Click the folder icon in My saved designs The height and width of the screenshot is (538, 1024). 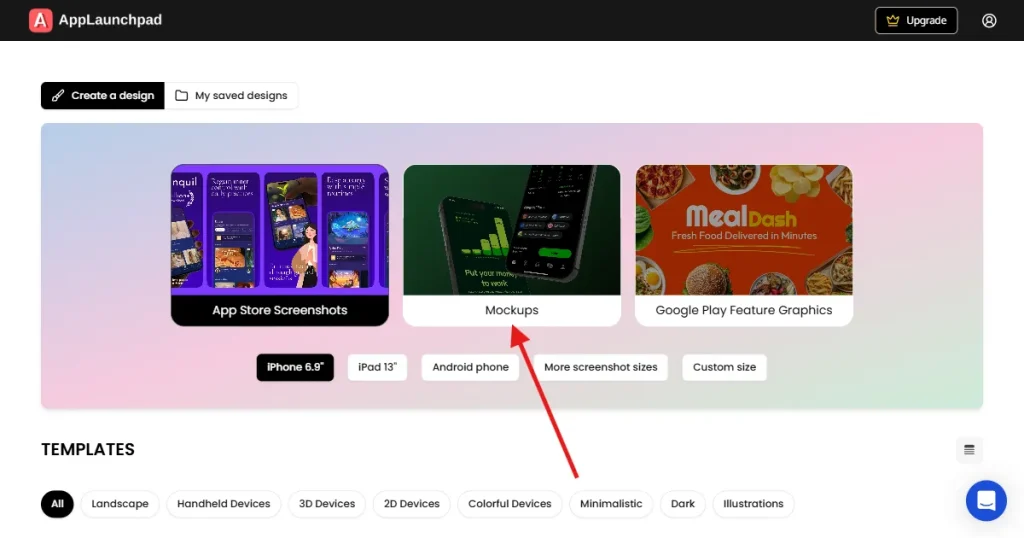tap(182, 95)
